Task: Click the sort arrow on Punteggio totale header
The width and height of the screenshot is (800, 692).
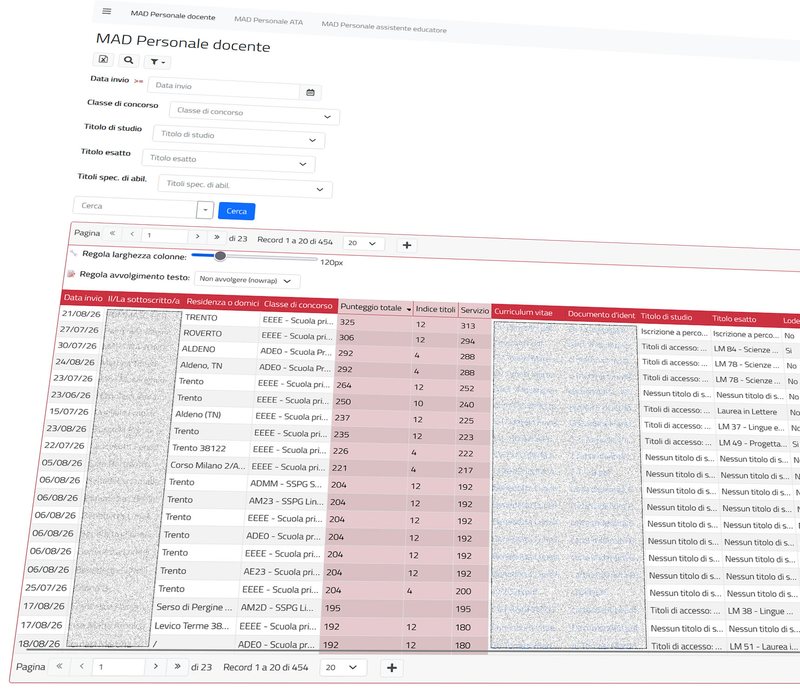Action: pos(409,309)
